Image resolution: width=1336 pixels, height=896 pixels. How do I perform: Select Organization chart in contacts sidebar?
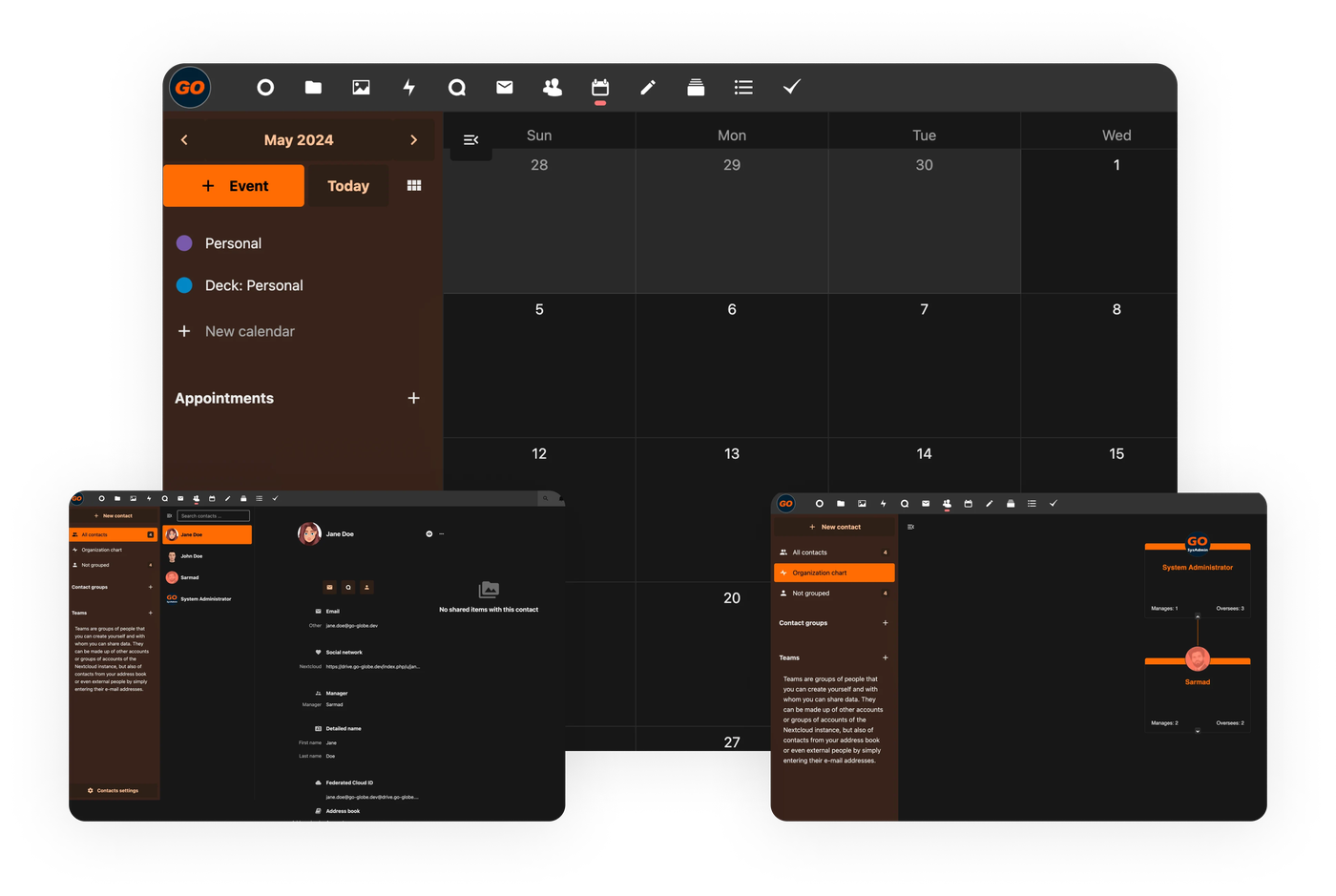833,573
